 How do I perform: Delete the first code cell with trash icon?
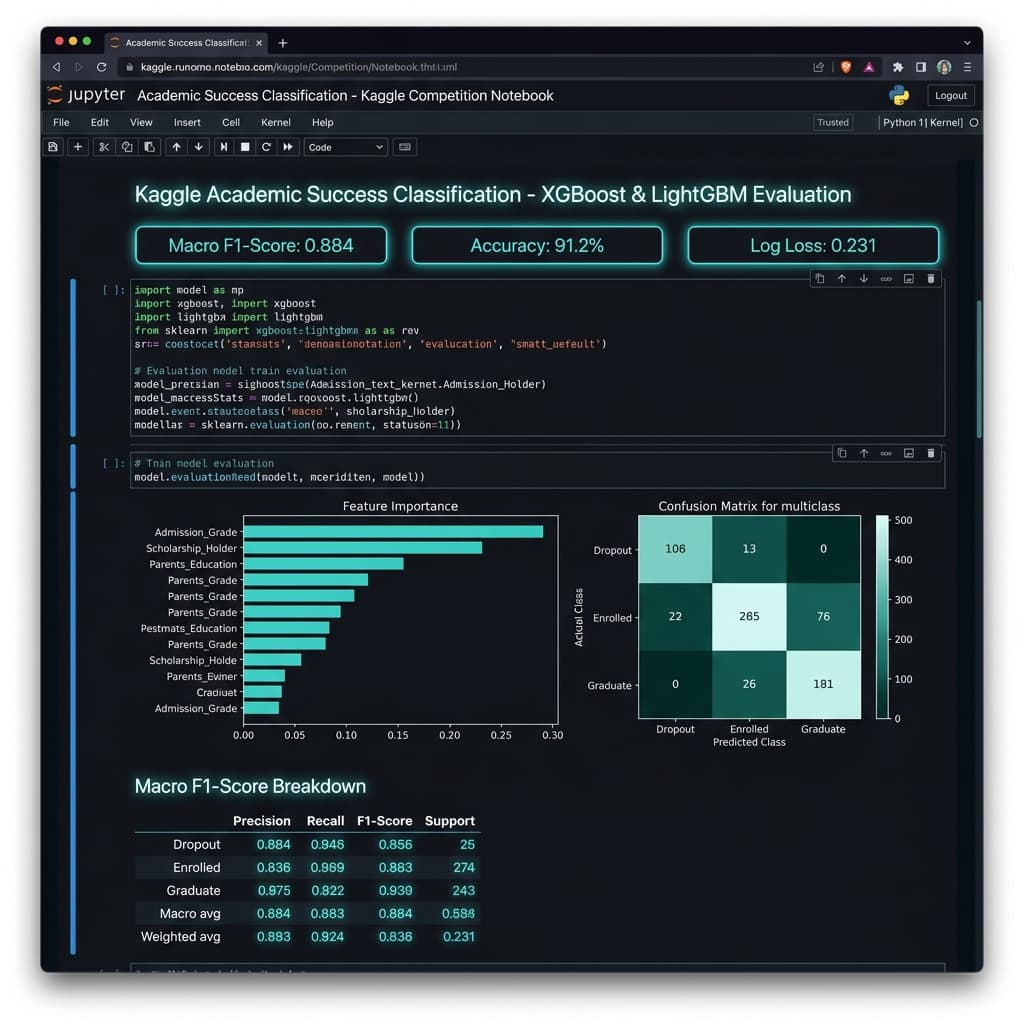point(931,279)
